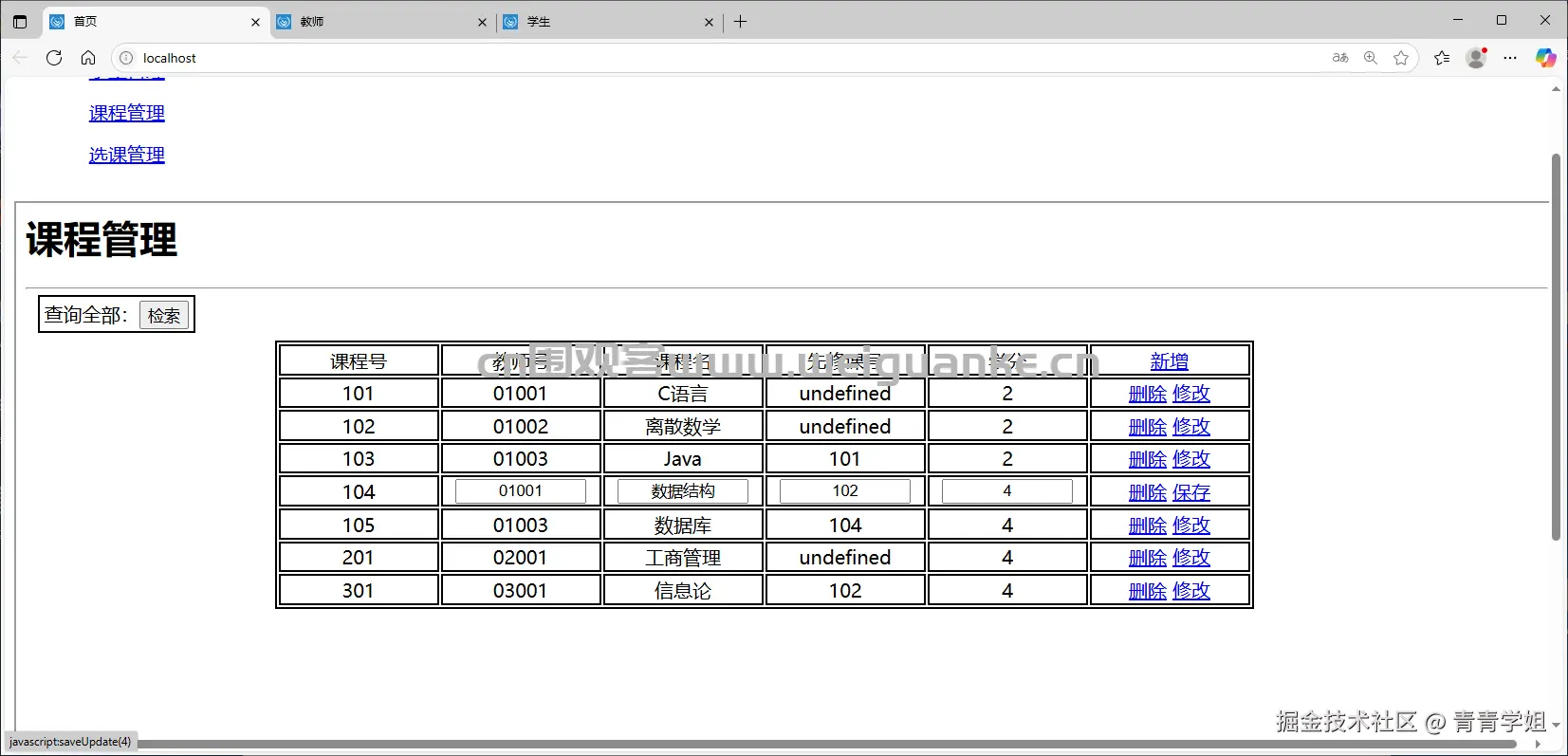Select course number cell 301
The height and width of the screenshot is (756, 1568).
(x=359, y=591)
